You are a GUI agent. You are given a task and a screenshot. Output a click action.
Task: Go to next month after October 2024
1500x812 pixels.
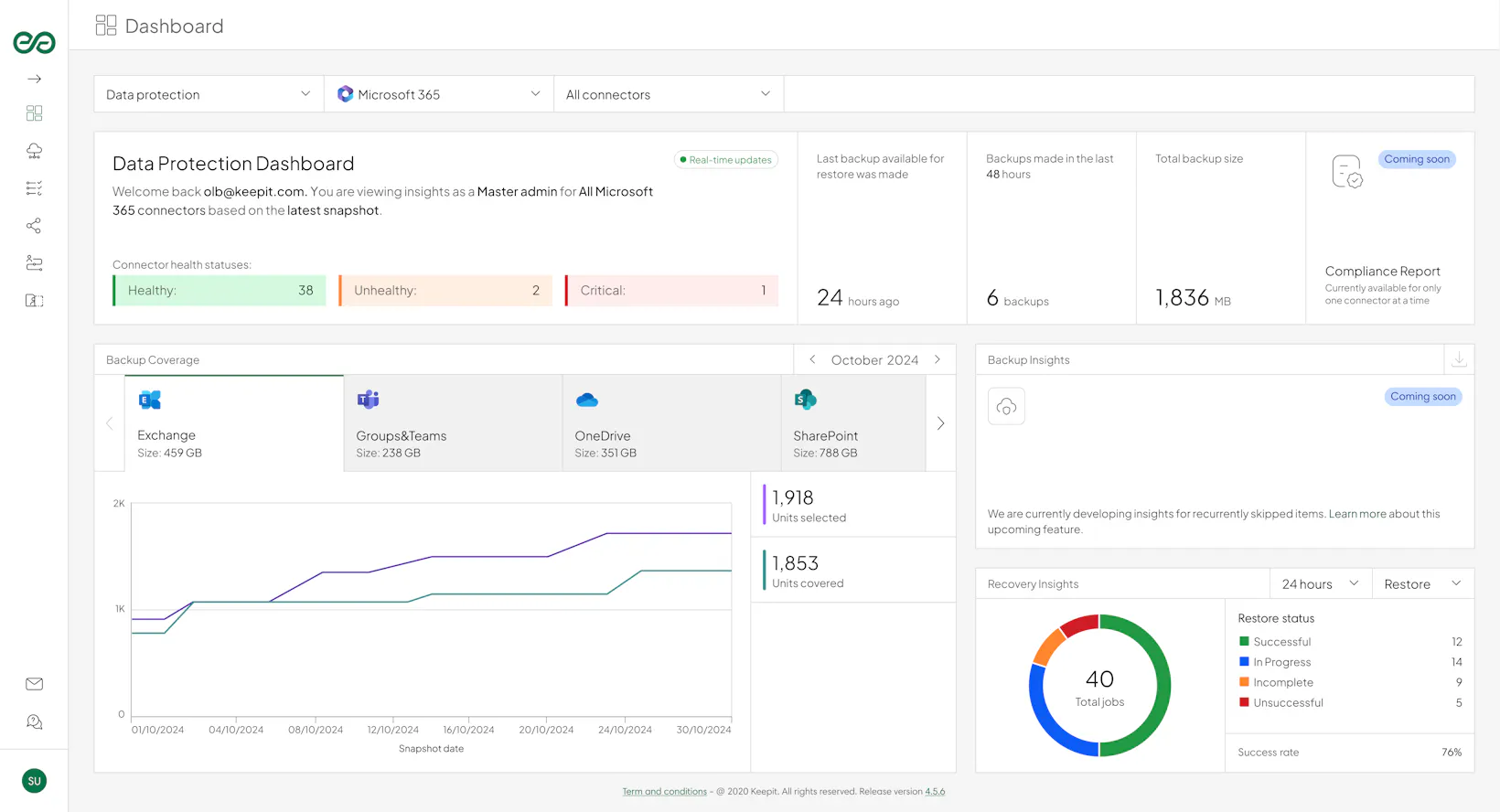937,360
